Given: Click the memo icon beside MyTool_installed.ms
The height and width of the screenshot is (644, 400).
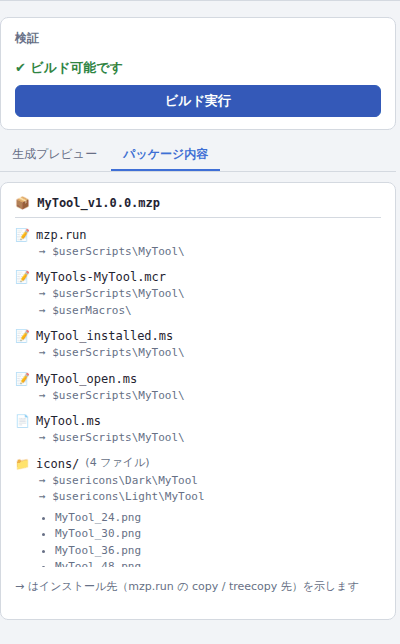Looking at the screenshot, I should (22, 336).
